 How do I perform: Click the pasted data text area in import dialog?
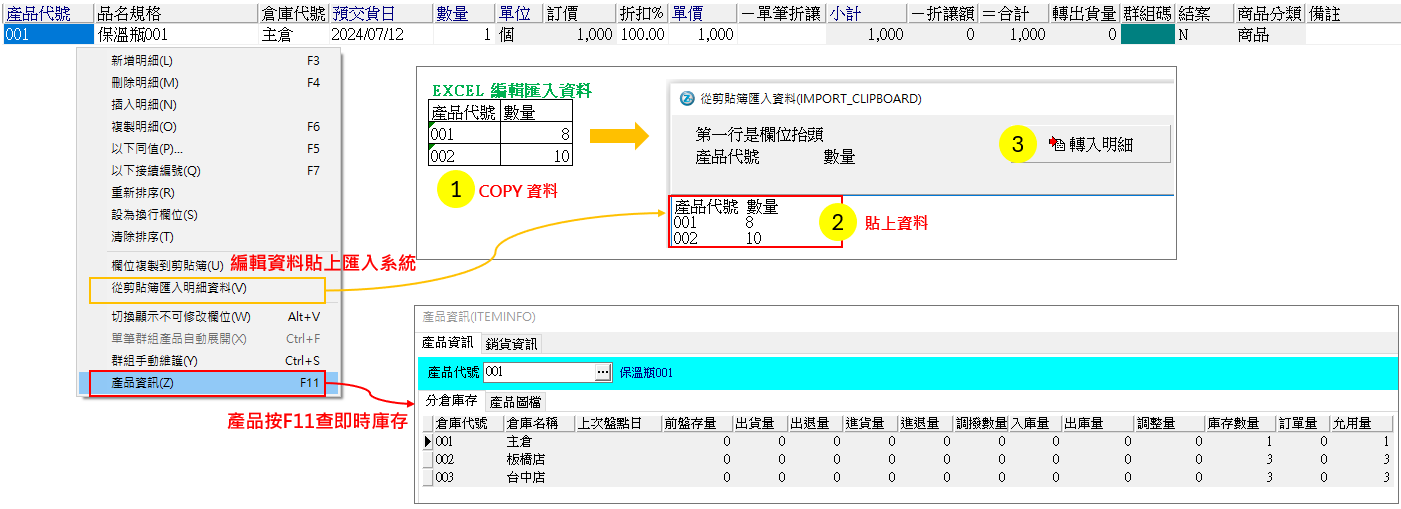pyautogui.click(x=755, y=223)
